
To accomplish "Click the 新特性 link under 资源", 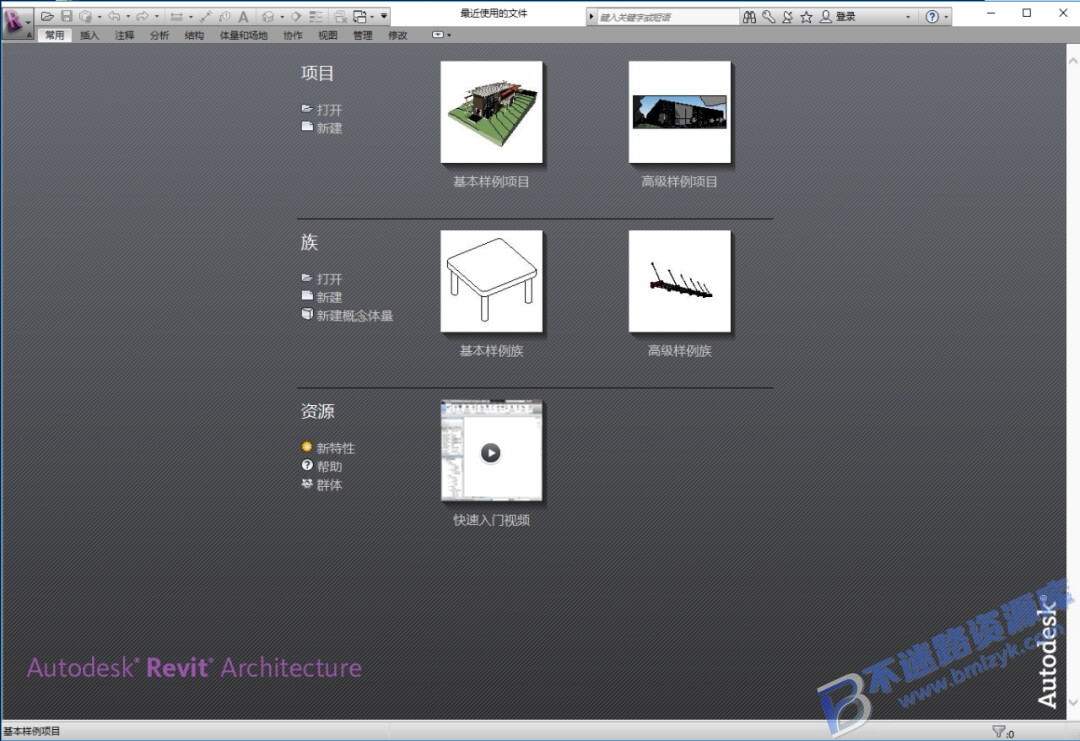I will (335, 448).
